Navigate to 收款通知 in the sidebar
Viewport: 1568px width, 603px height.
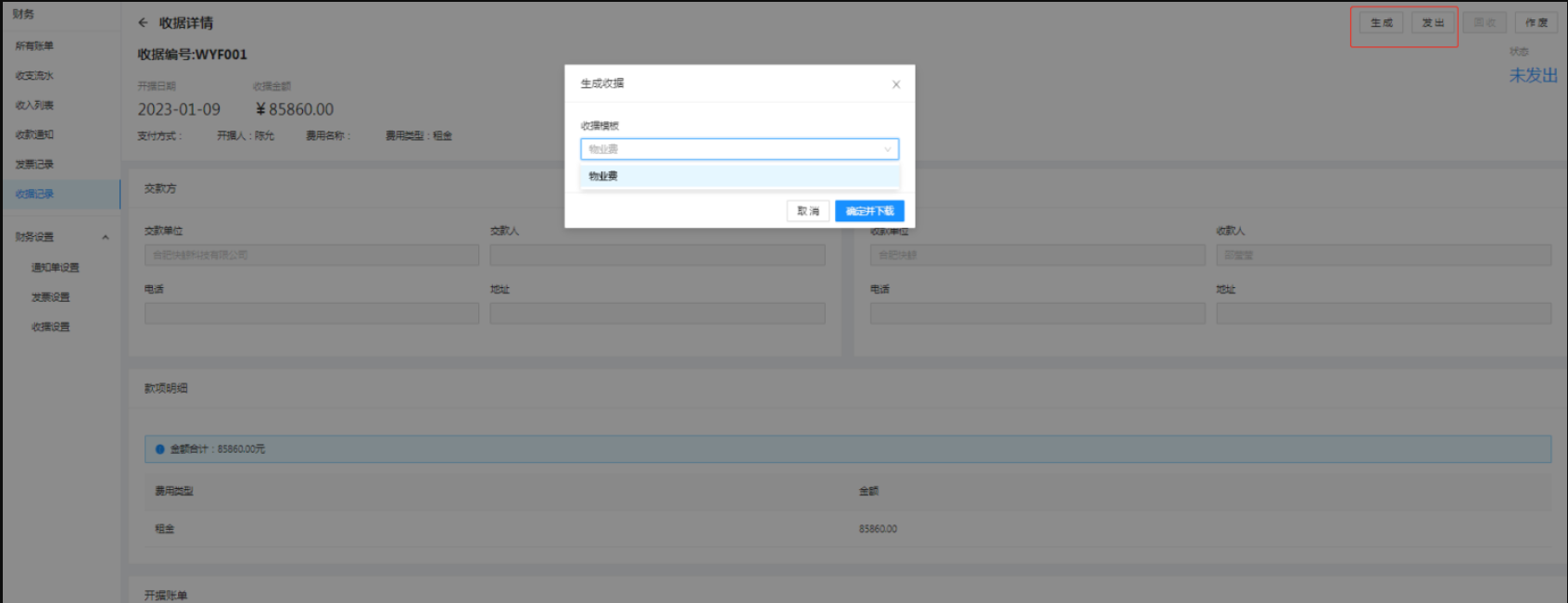(x=34, y=134)
